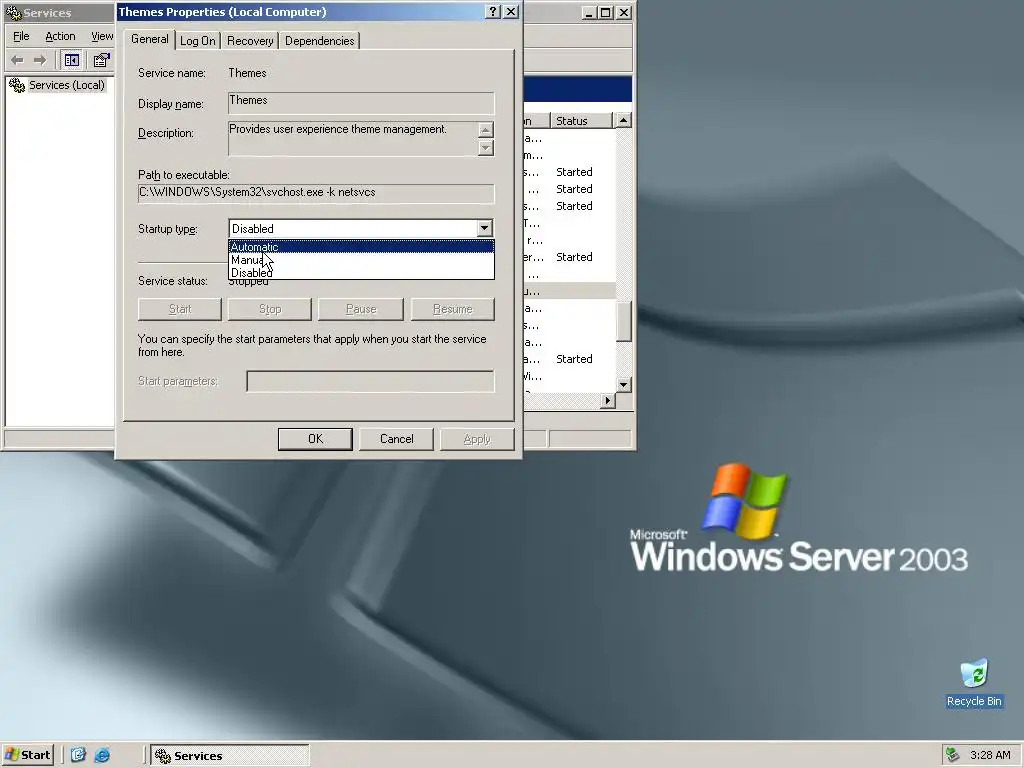
Task: Minimize the Services window
Action: pyautogui.click(x=590, y=12)
